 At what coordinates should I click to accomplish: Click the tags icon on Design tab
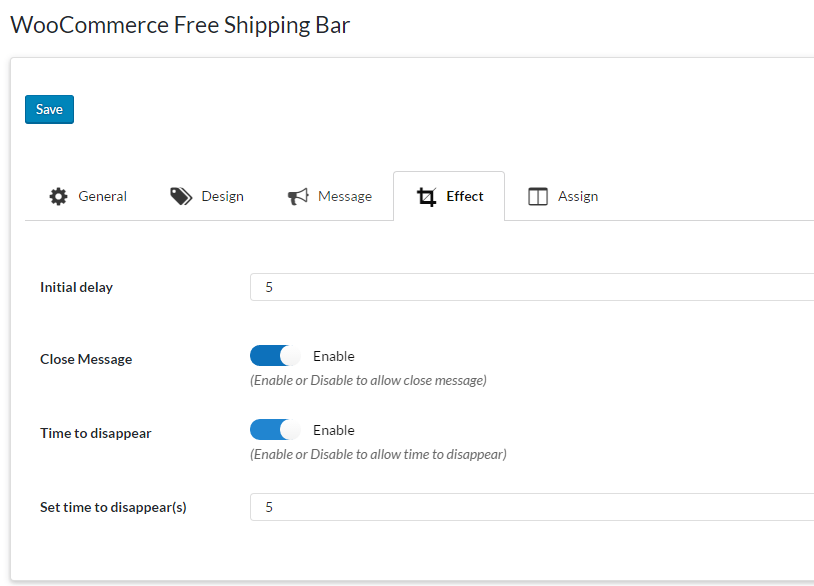coord(181,196)
